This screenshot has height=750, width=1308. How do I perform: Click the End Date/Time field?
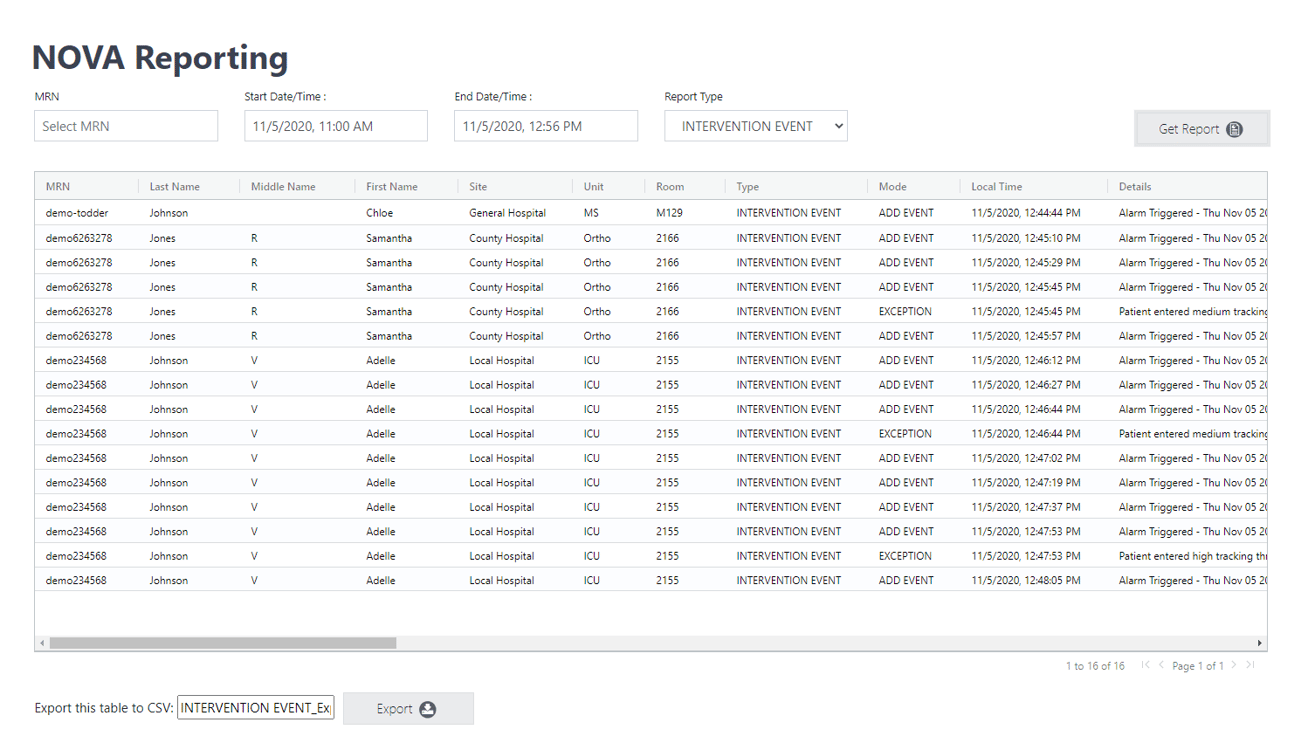click(x=545, y=126)
